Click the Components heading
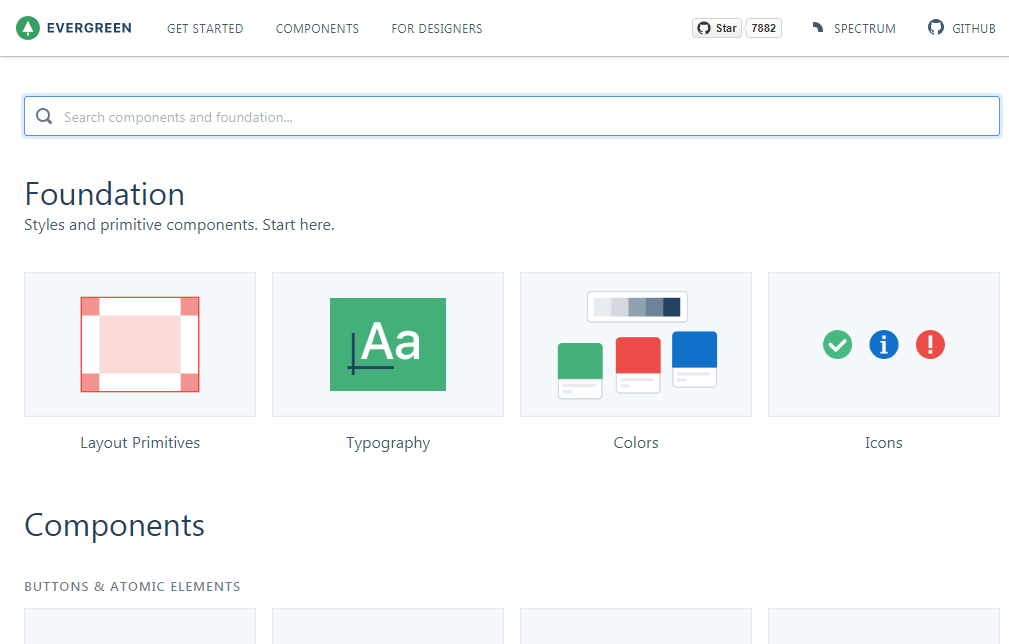 [115, 526]
